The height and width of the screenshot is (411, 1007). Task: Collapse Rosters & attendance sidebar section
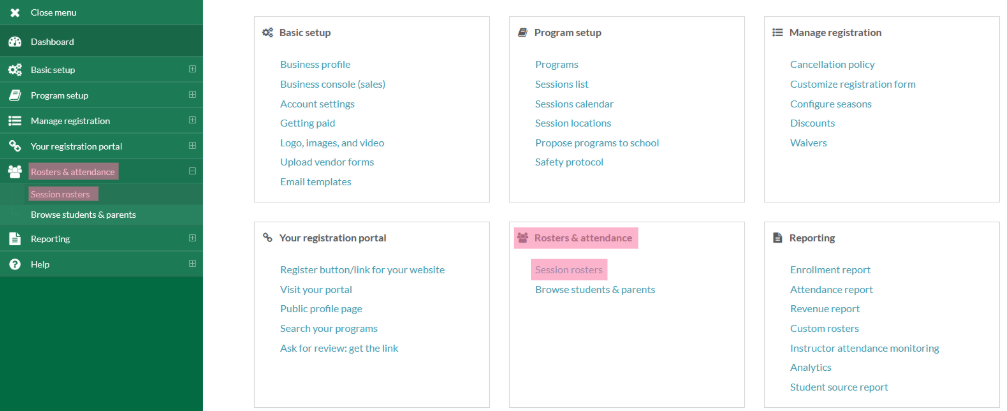click(x=192, y=171)
